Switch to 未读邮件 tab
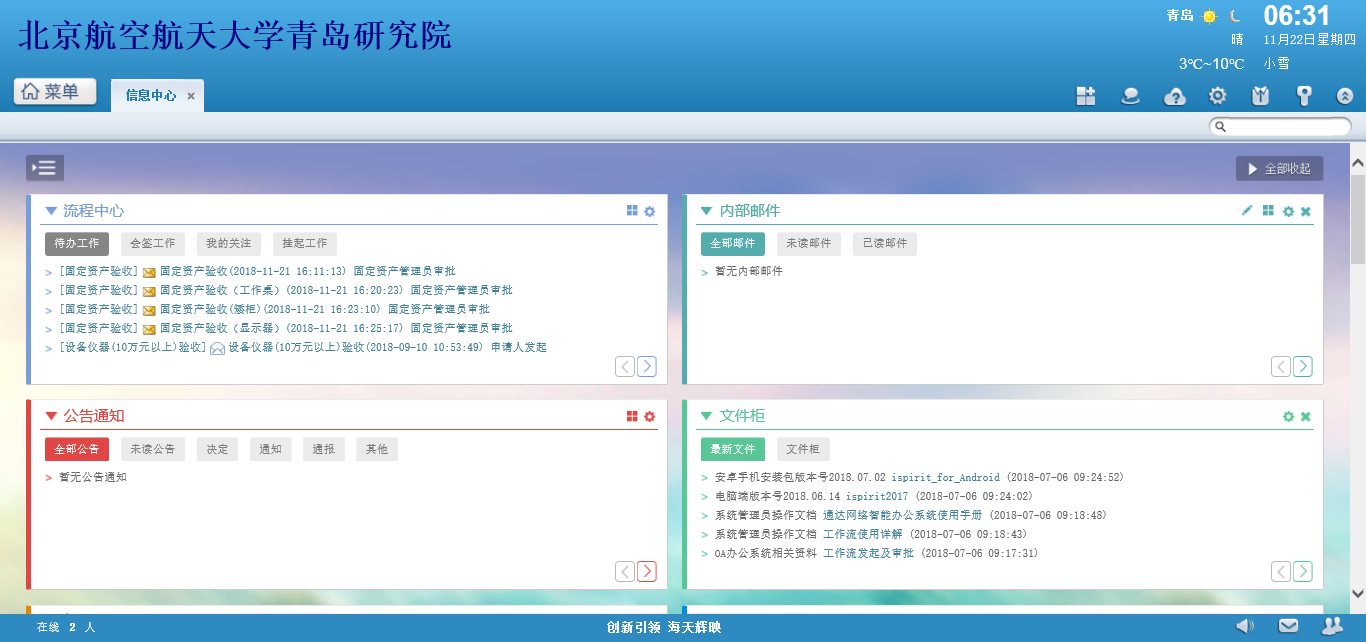 [x=808, y=243]
